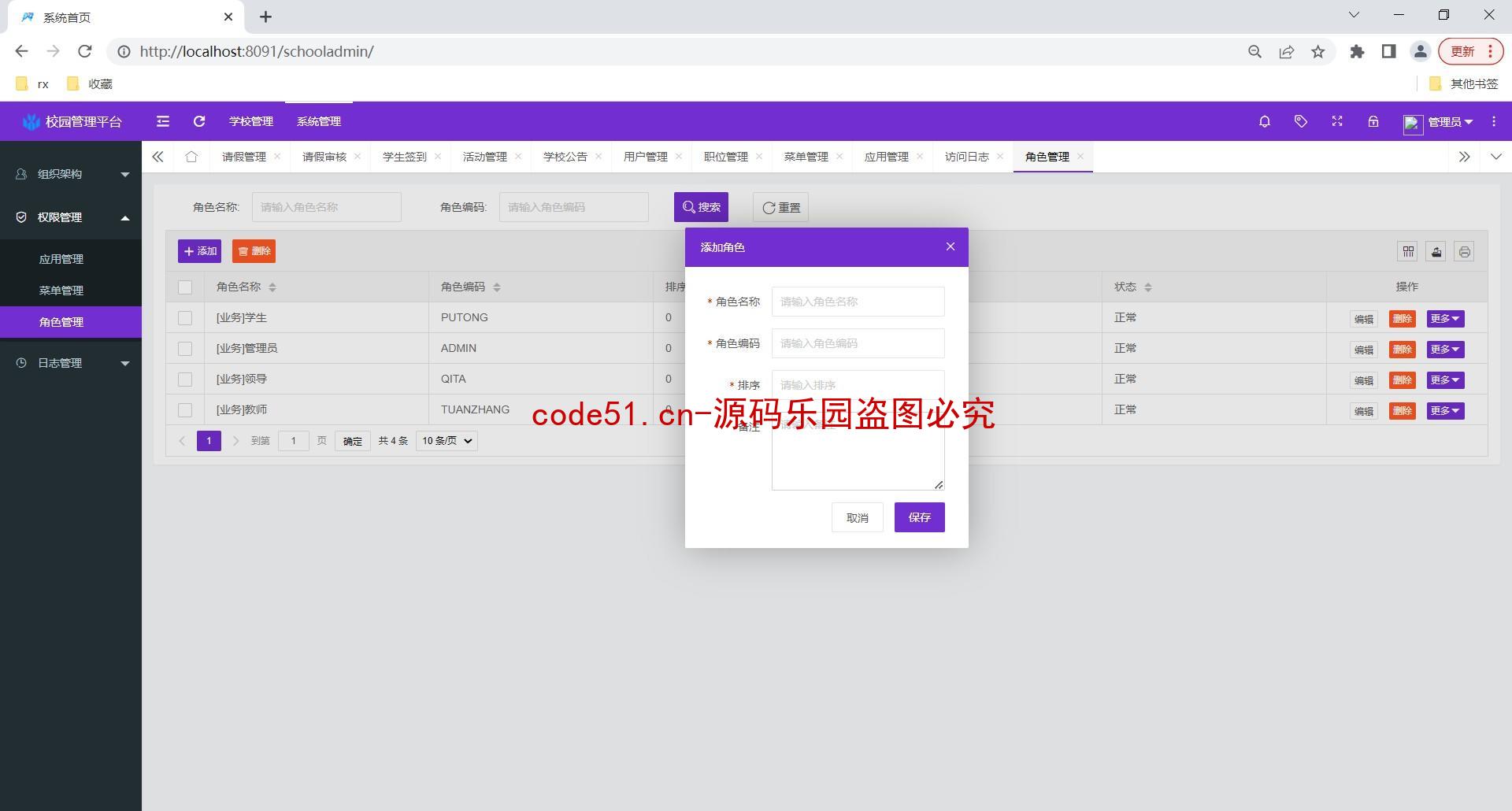Viewport: 1512px width, 811px height.
Task: Switch to 学校管理 top menu
Action: click(251, 121)
